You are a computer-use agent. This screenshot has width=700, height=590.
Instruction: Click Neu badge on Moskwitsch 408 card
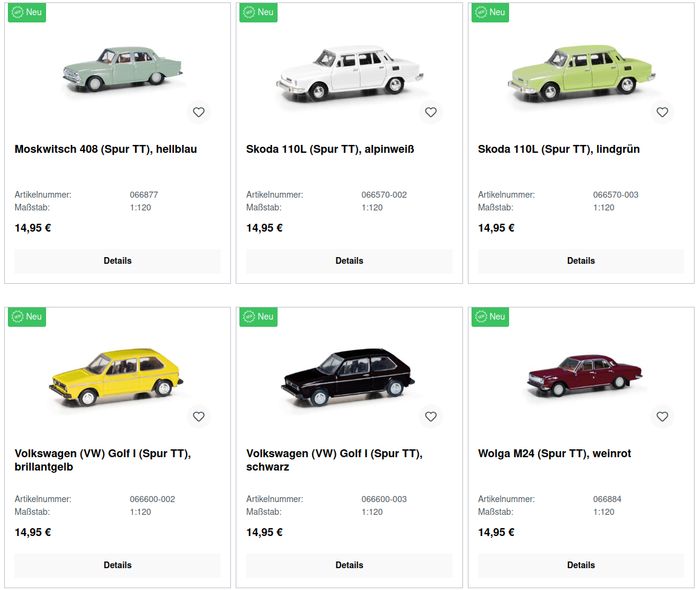click(27, 12)
